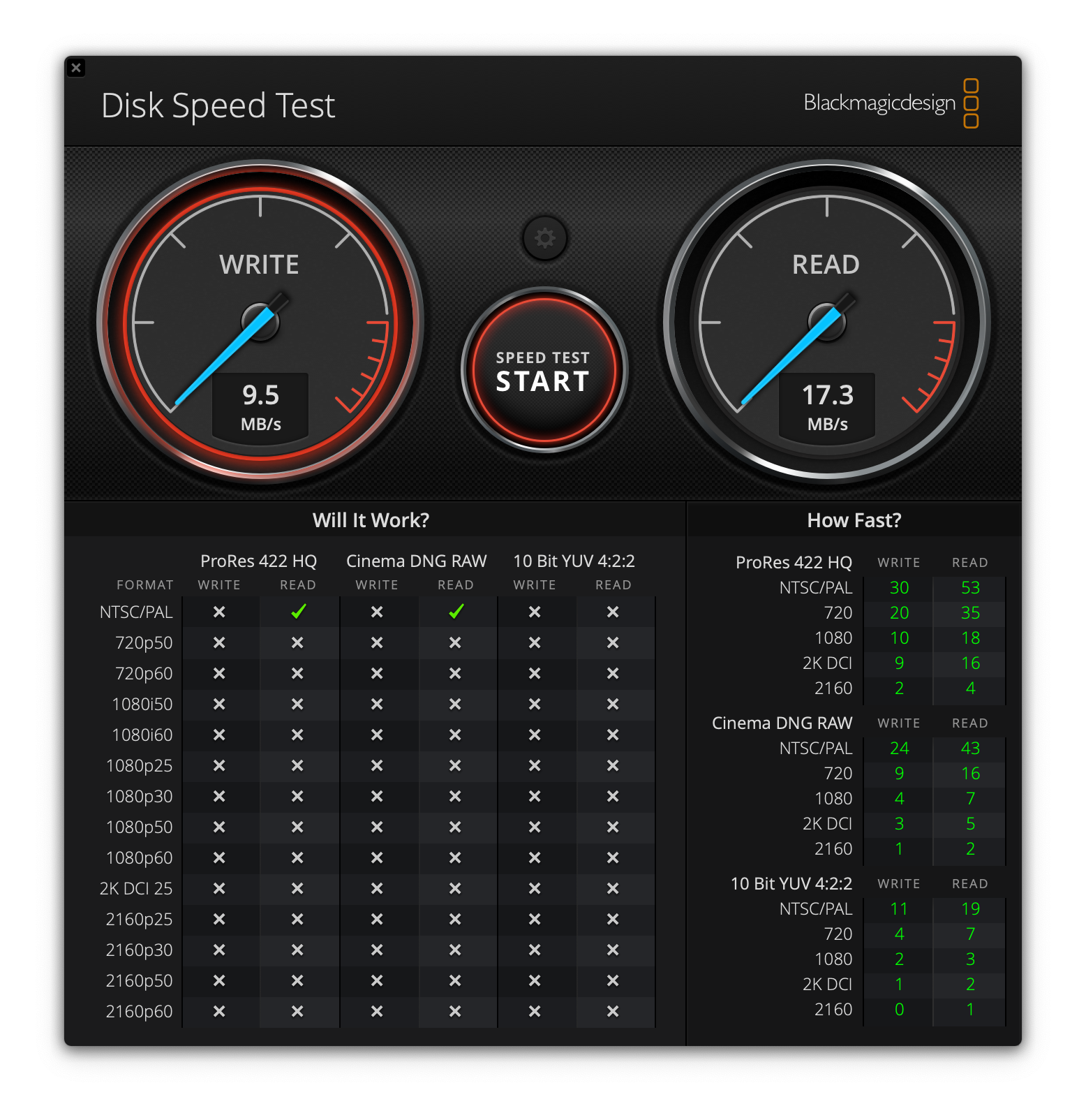This screenshot has height=1120, width=1086.
Task: Close the Disk Speed Test window
Action: (x=76, y=68)
